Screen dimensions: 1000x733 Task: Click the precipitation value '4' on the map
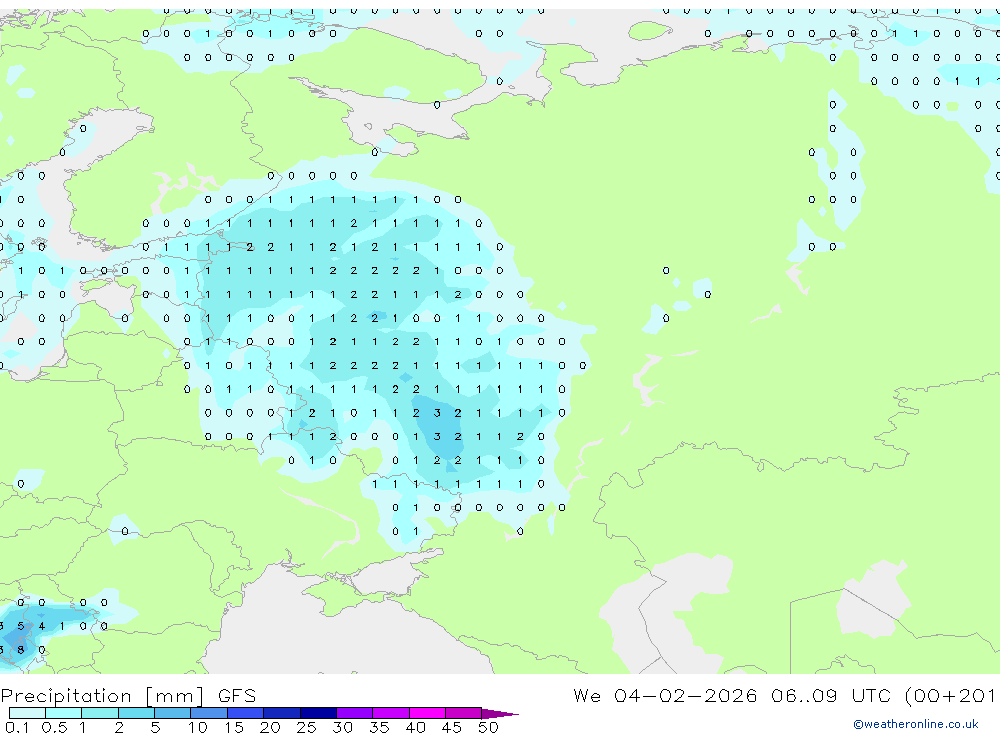[42, 626]
